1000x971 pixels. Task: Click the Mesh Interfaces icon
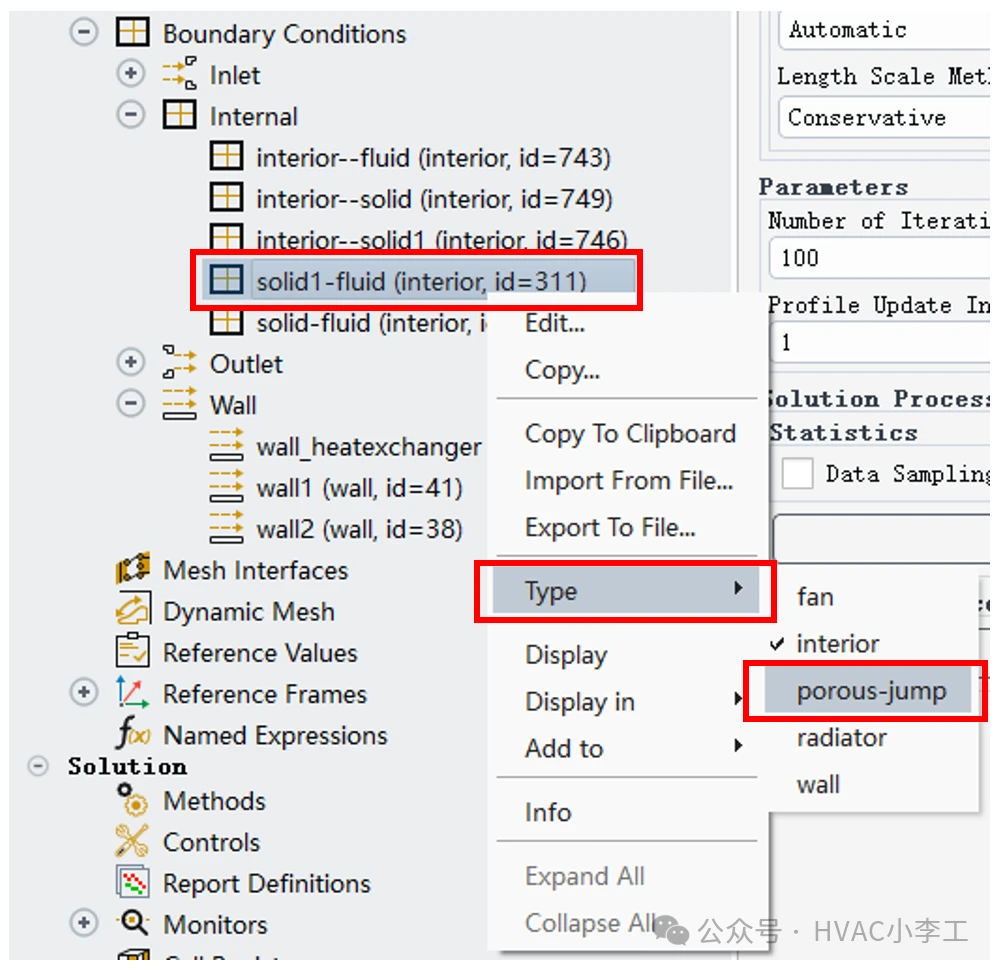click(x=132, y=571)
